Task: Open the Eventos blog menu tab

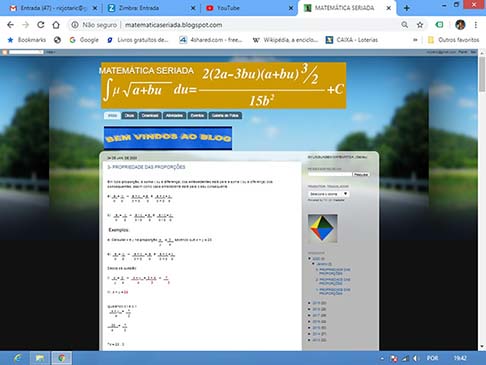Action: [197, 116]
